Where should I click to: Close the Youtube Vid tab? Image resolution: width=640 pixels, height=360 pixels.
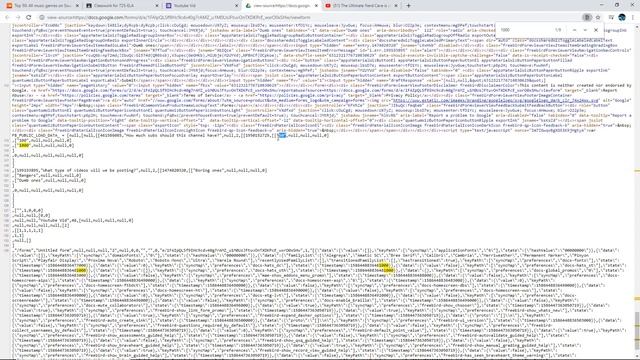236,6
